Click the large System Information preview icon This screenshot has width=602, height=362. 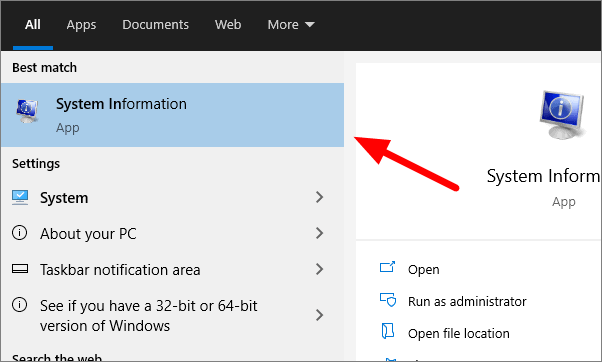(562, 115)
